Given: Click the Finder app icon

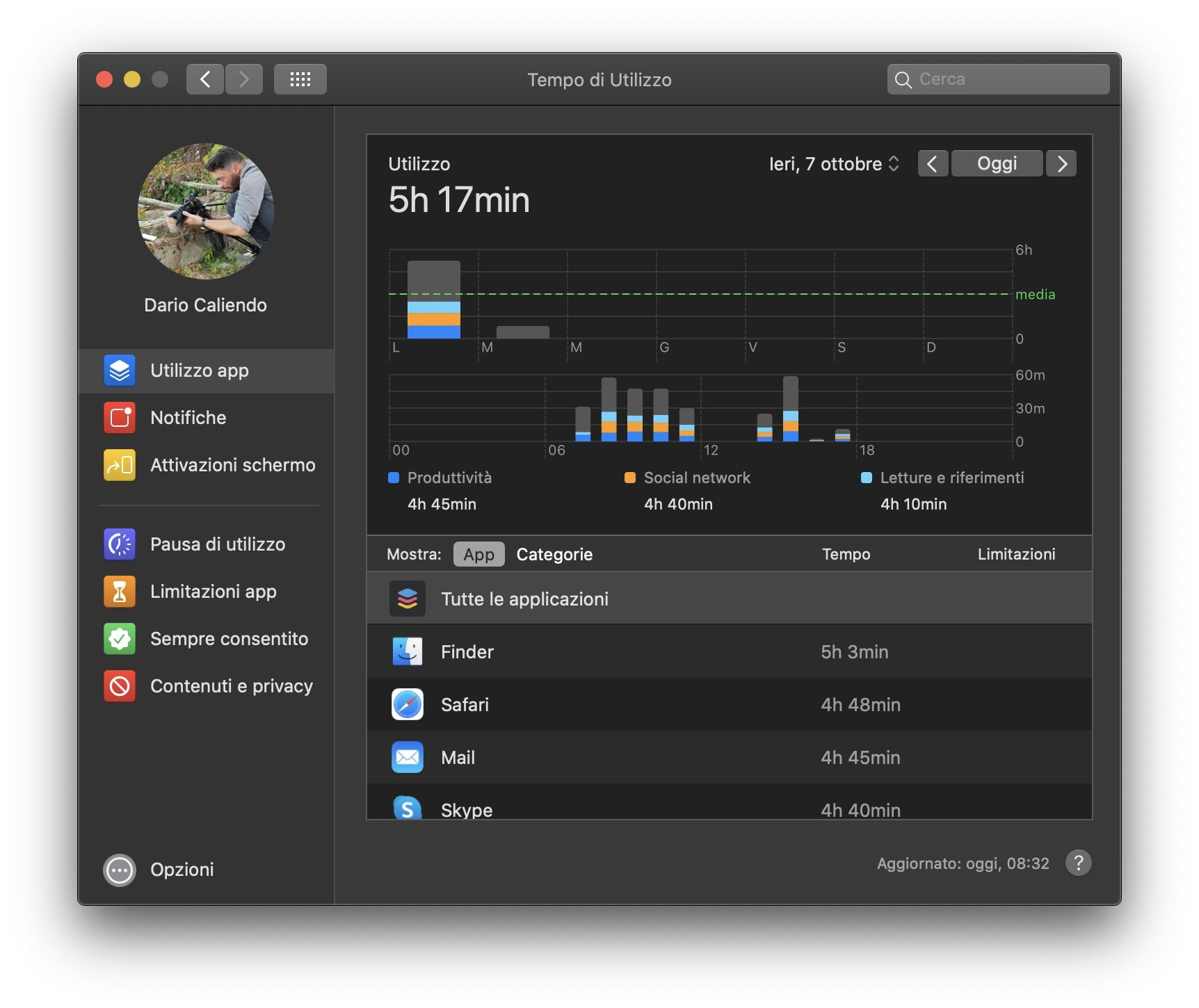Looking at the screenshot, I should tap(408, 651).
